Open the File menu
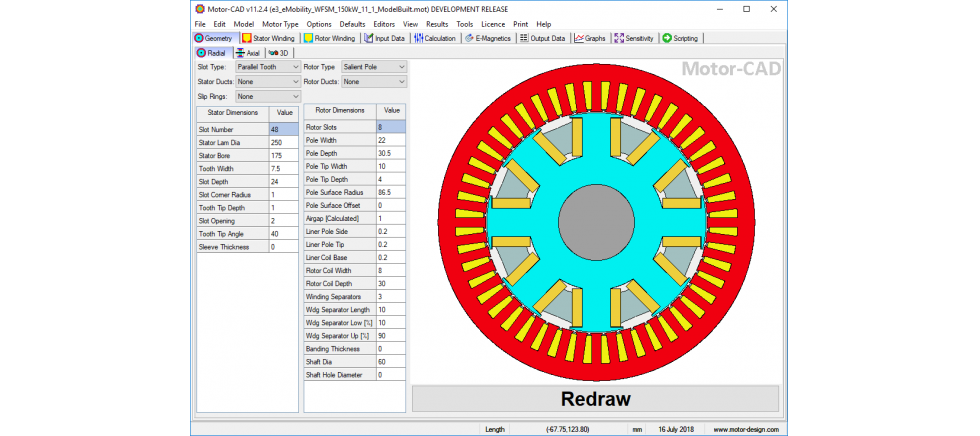The width and height of the screenshot is (980, 436). coord(200,24)
